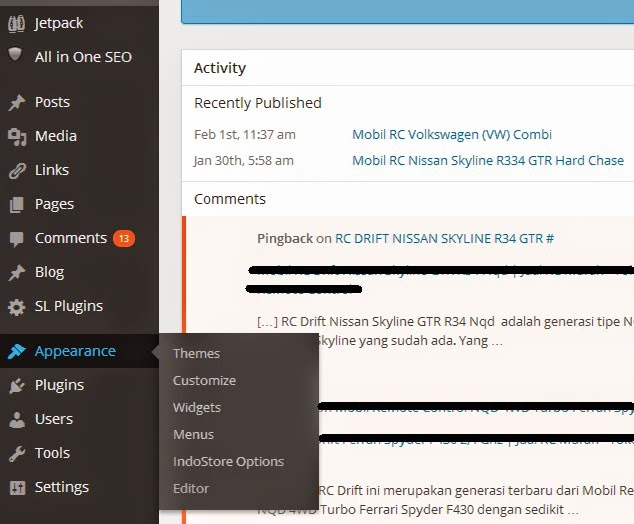Viewport: 634px width, 524px height.
Task: Click the Media library icon
Action: (17, 137)
